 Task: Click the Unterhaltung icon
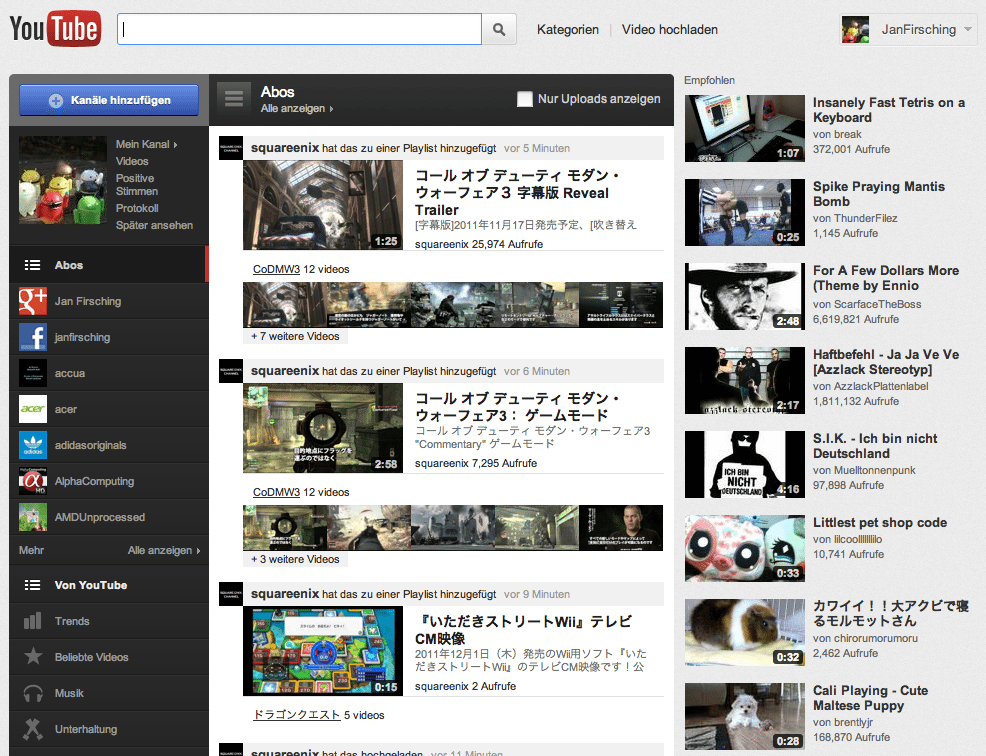(x=33, y=729)
